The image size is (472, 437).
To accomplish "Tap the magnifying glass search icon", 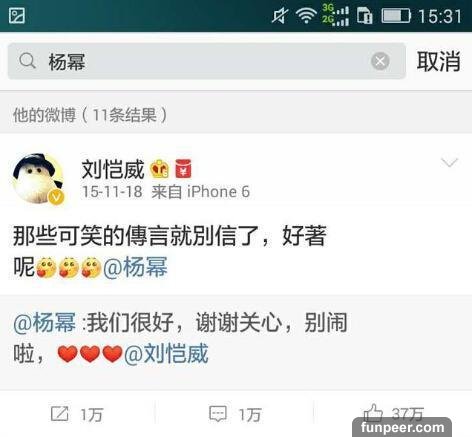I will (x=27, y=61).
